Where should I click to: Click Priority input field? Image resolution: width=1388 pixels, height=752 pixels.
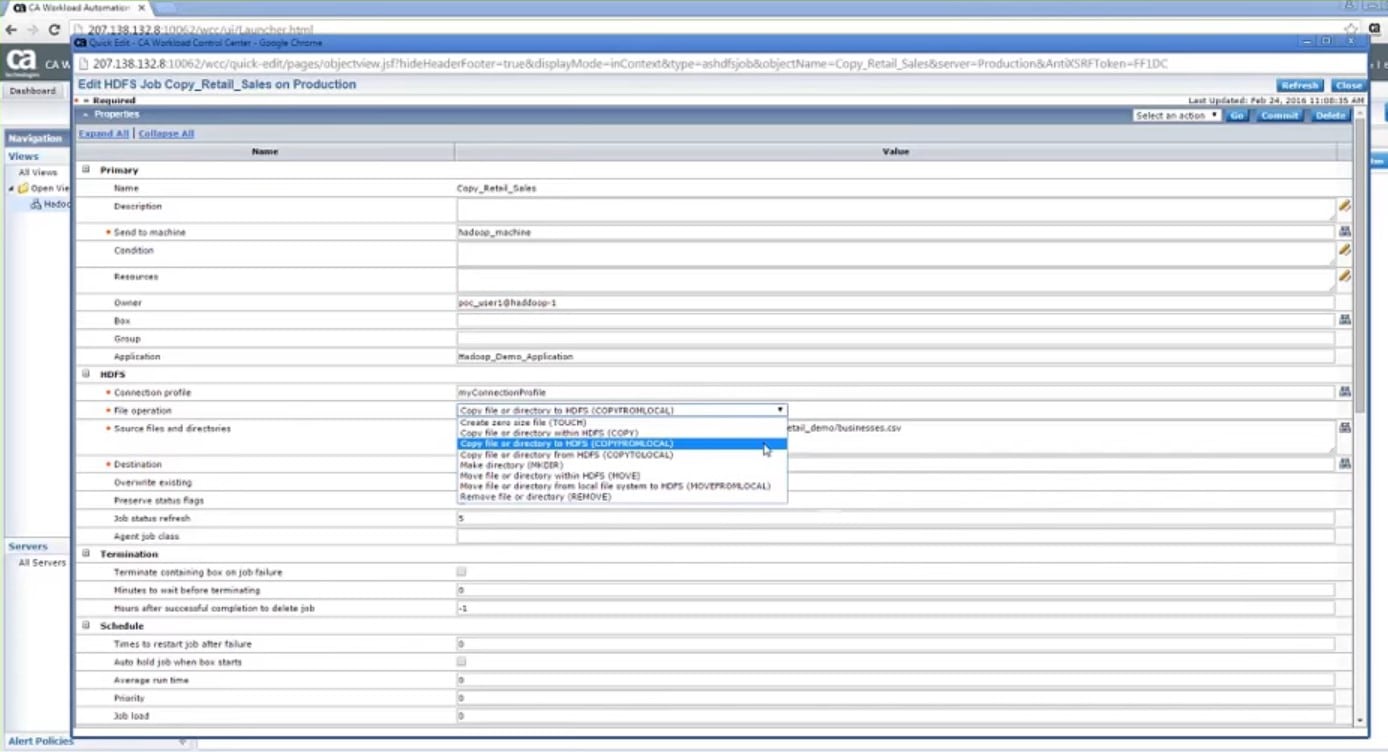896,698
